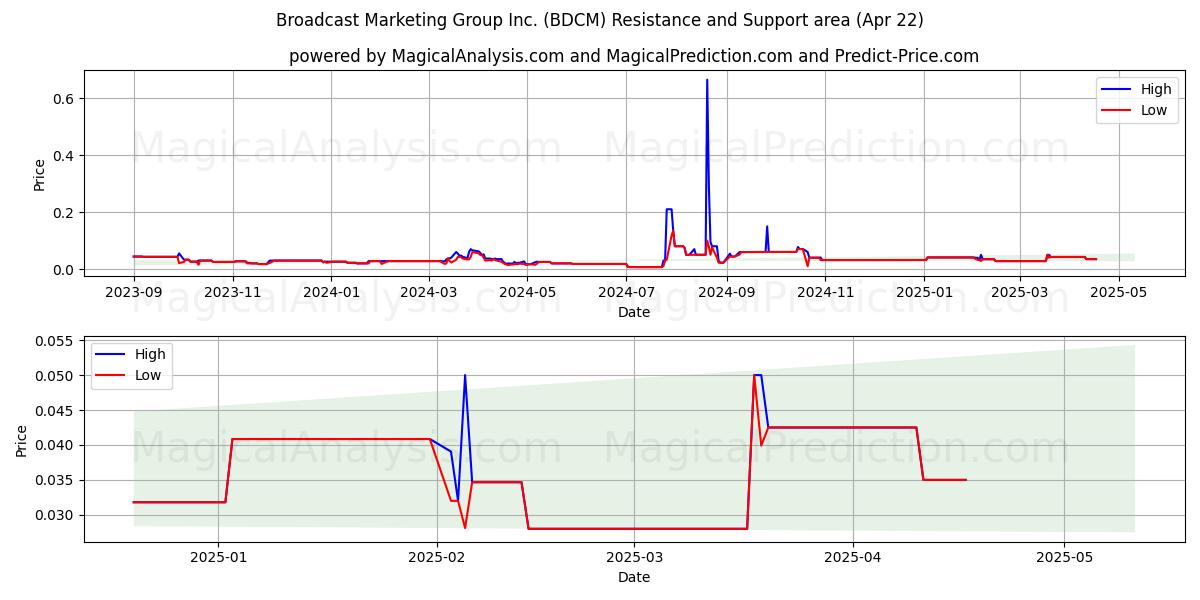Select the 2023-09 date label
This screenshot has width=1200, height=600.
coord(134,292)
